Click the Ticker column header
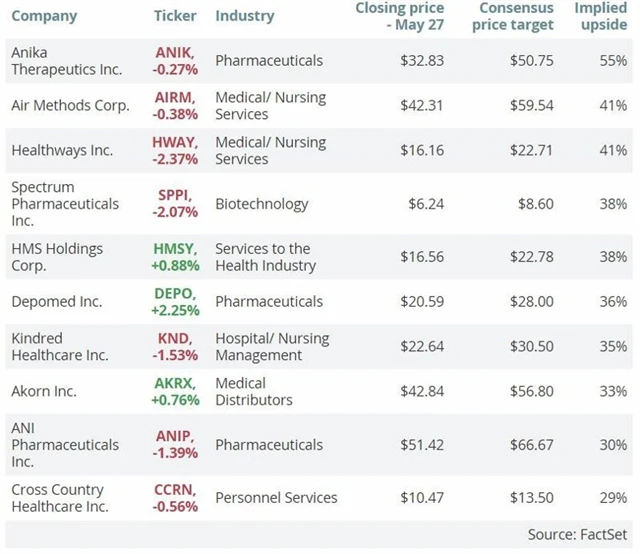640x554 pixels. 176,17
